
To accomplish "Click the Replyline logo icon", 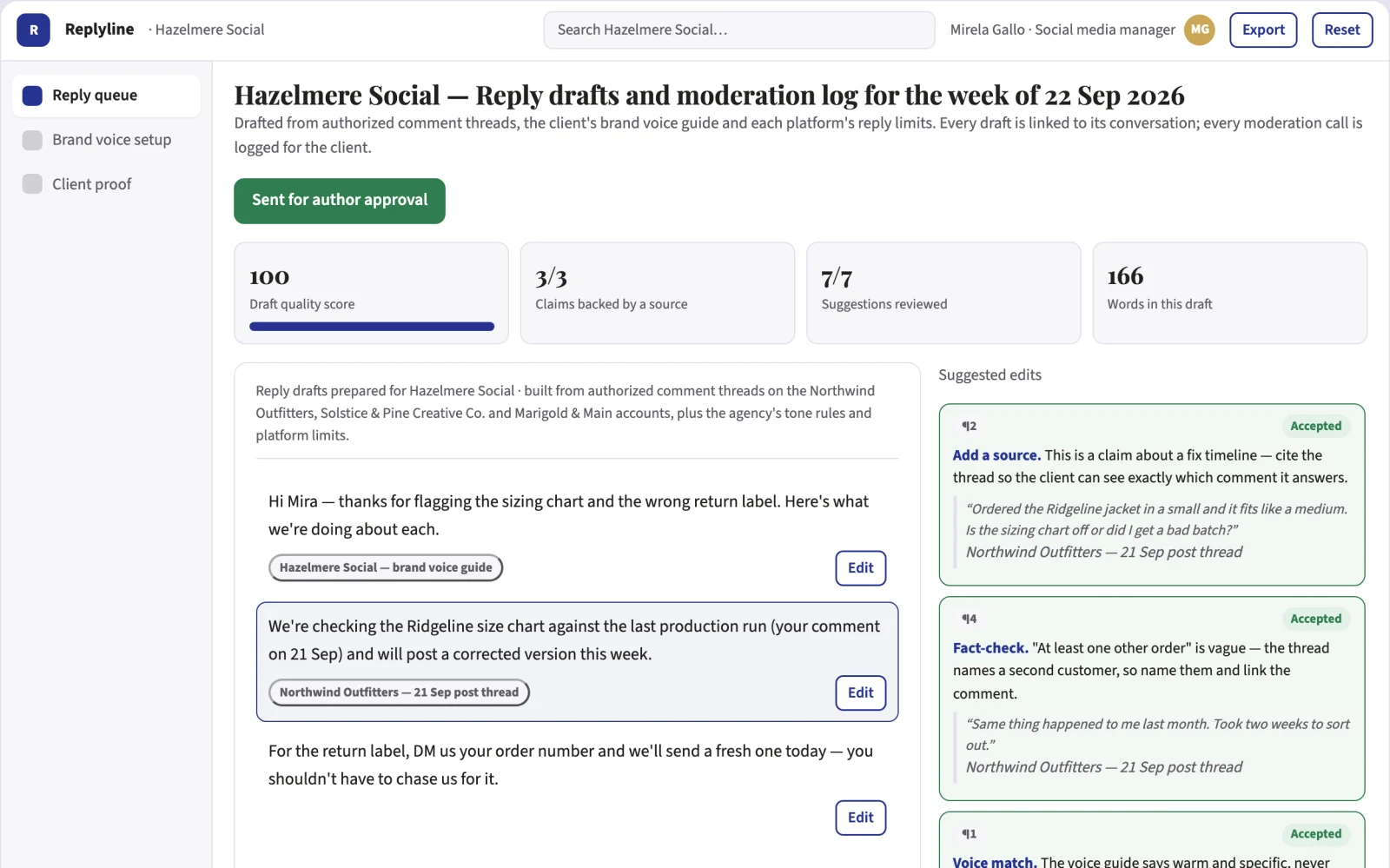I will point(33,30).
